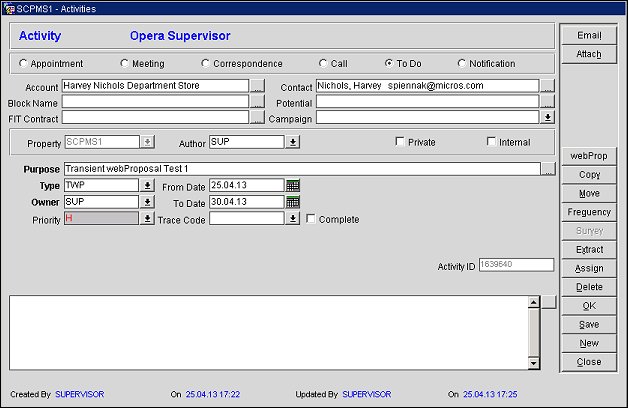
Task: Expand the Type dropdown list
Action: click(147, 185)
